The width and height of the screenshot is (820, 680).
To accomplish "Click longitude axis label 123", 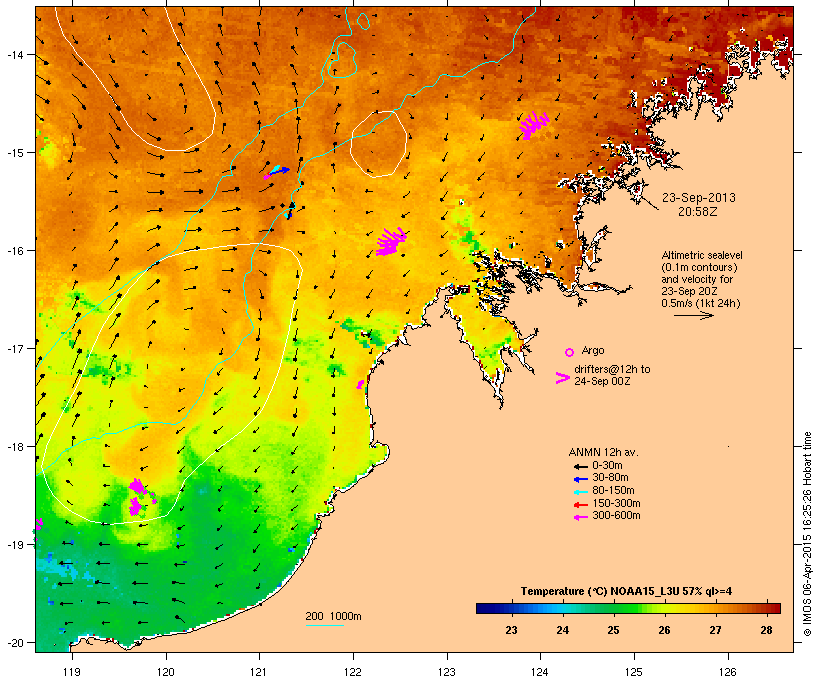I will click(447, 672).
